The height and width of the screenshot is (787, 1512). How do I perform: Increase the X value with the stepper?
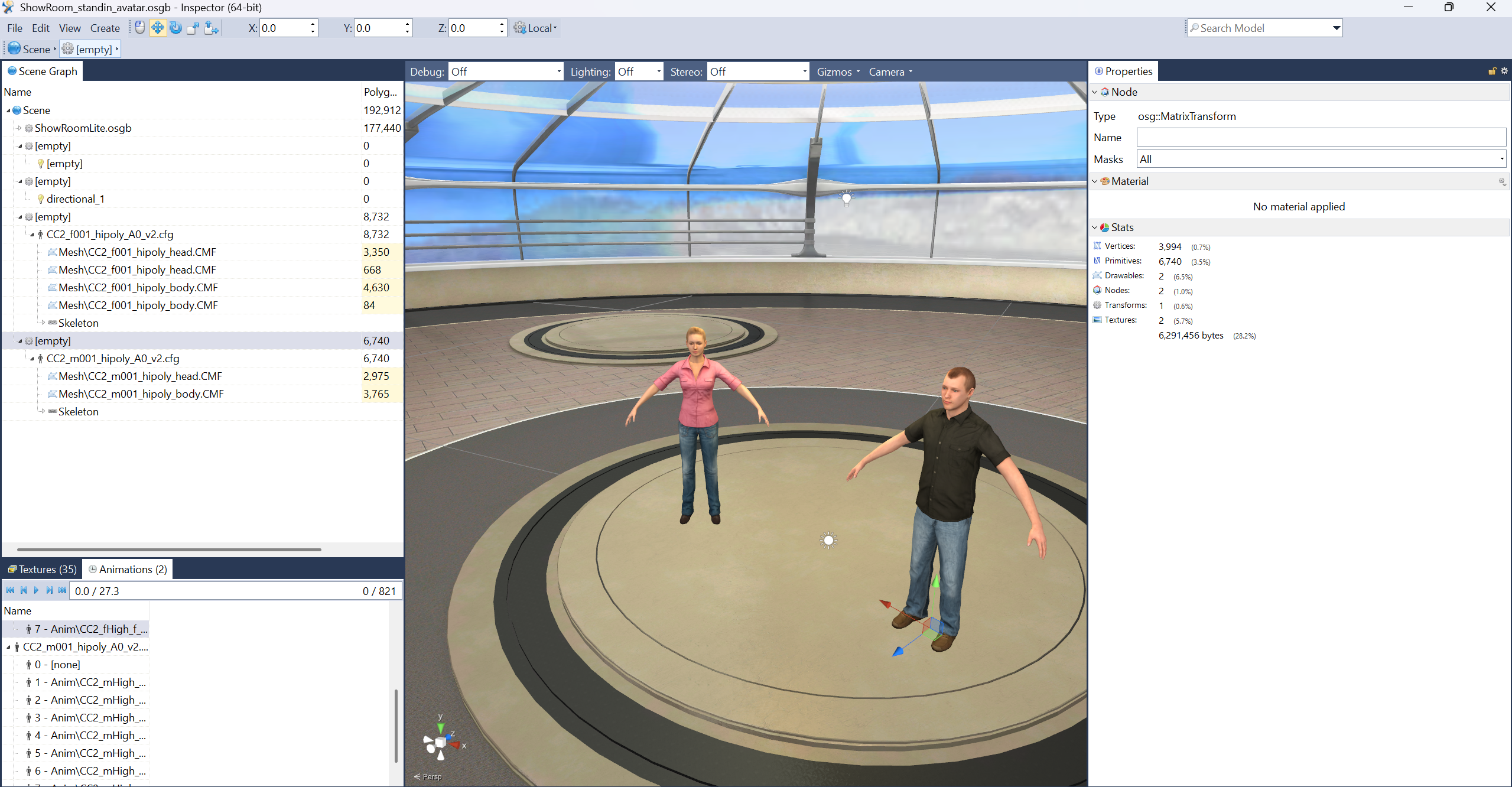point(312,24)
